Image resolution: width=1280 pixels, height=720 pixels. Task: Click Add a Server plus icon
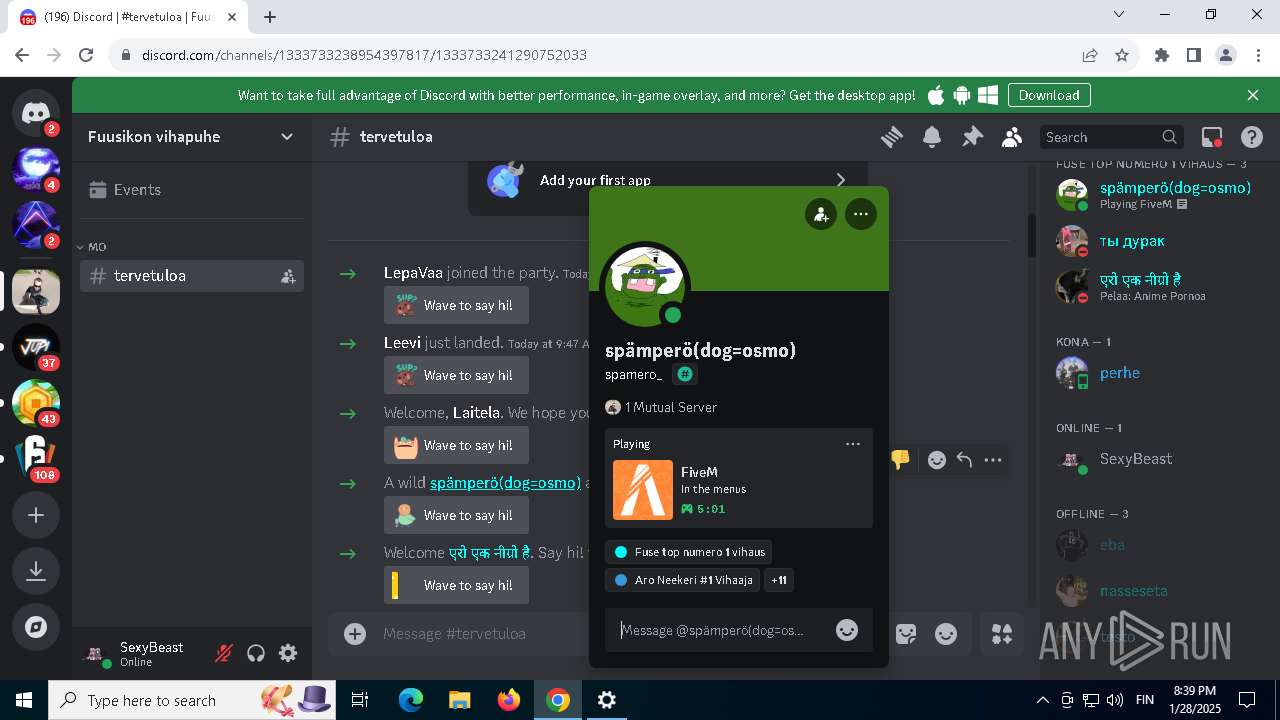pos(36,515)
